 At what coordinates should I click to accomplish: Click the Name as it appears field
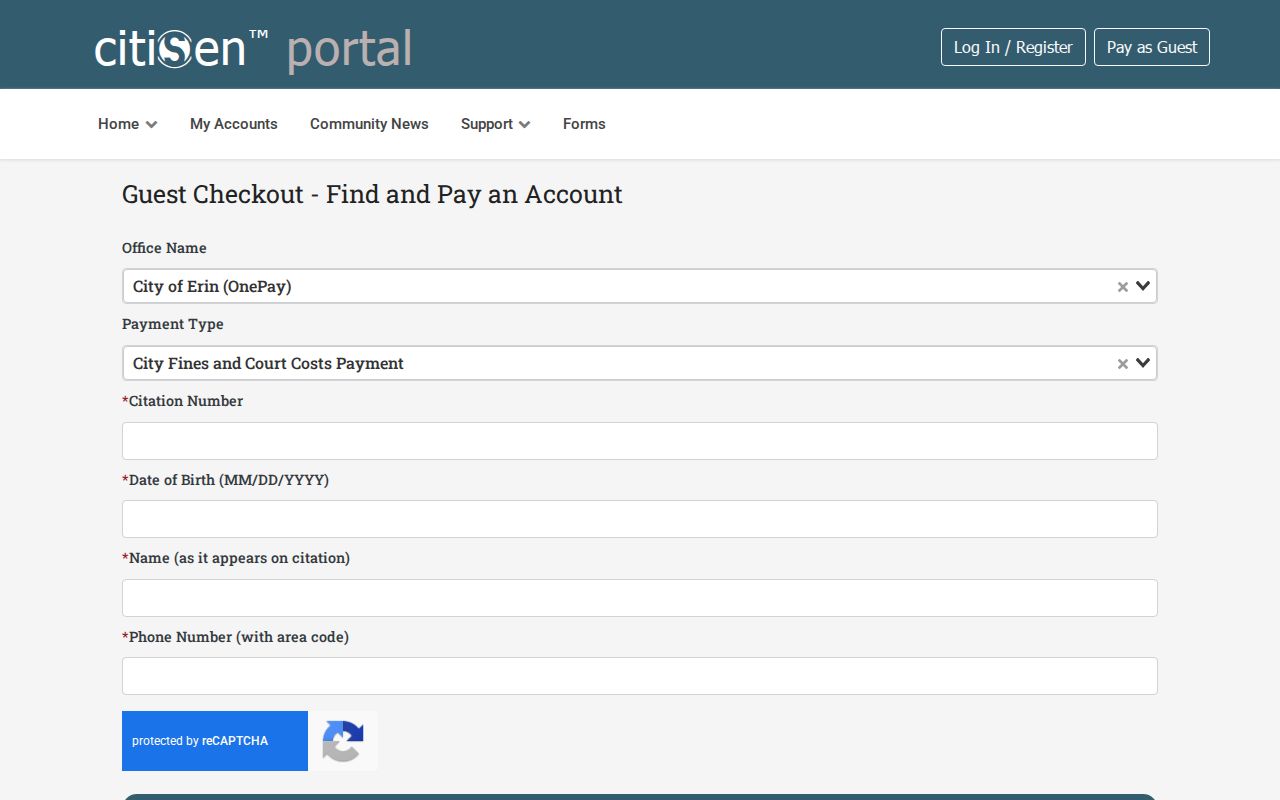[640, 598]
